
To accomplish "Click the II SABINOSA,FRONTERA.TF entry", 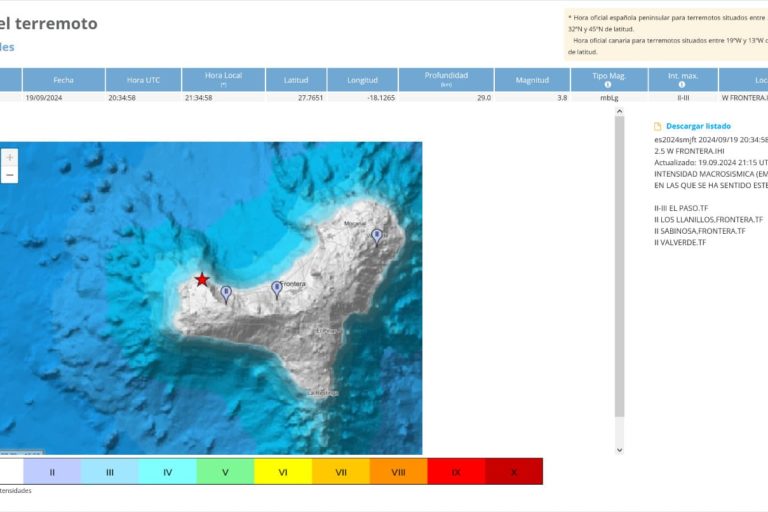I will [700, 231].
